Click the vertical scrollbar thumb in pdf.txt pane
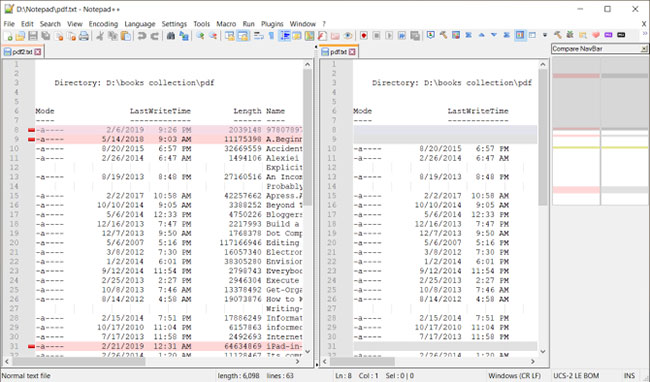 click(x=543, y=137)
